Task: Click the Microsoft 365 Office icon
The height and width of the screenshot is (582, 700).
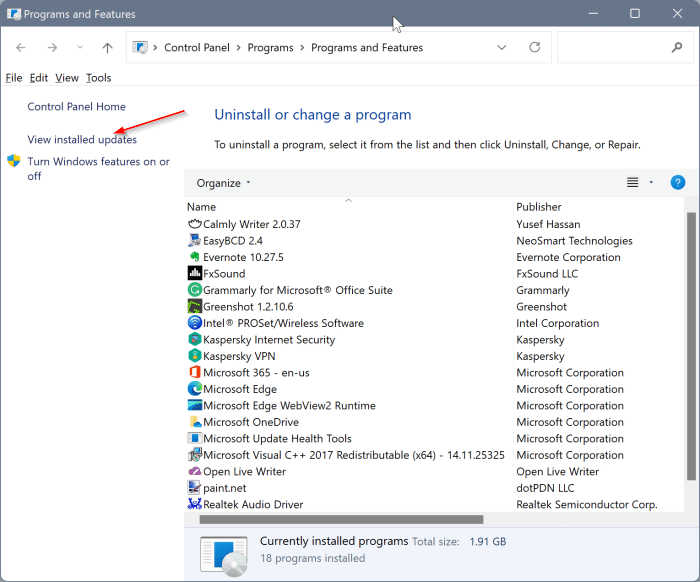Action: tap(195, 373)
